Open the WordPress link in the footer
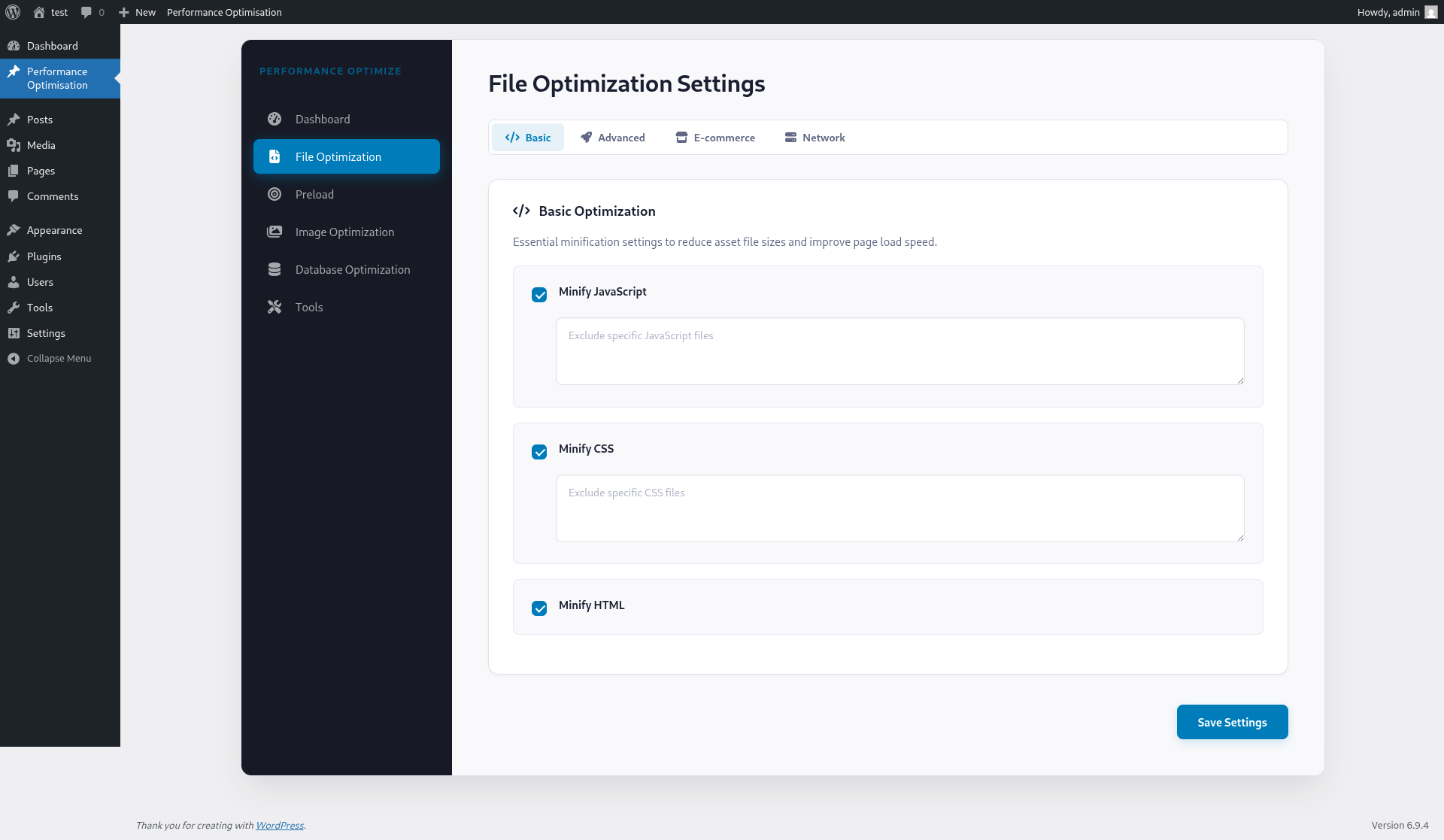The height and width of the screenshot is (840, 1444). coord(280,825)
